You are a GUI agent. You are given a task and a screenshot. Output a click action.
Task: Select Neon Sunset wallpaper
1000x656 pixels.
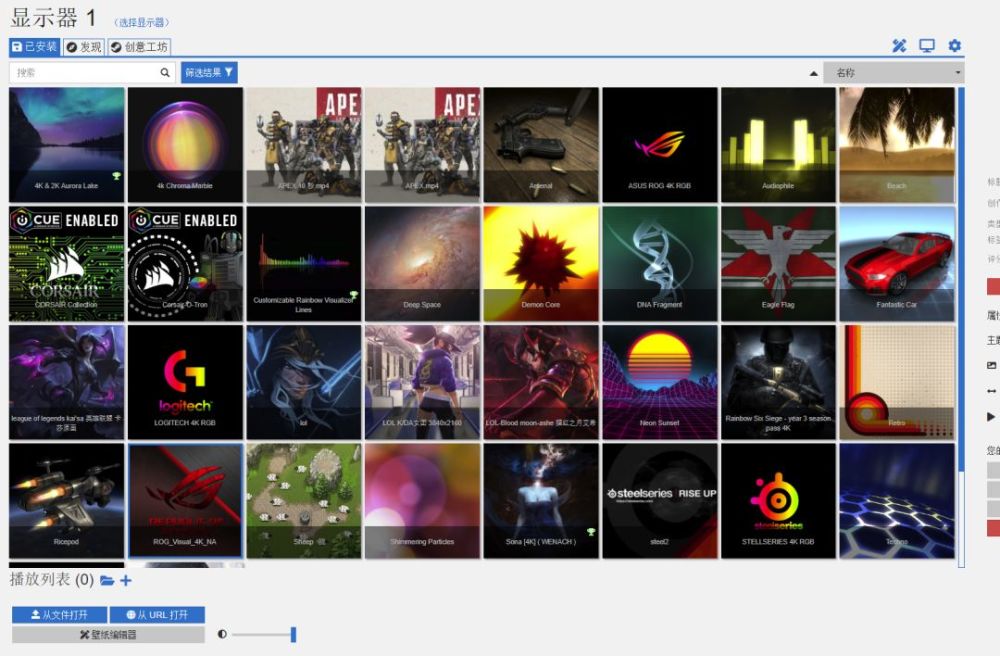coord(660,382)
